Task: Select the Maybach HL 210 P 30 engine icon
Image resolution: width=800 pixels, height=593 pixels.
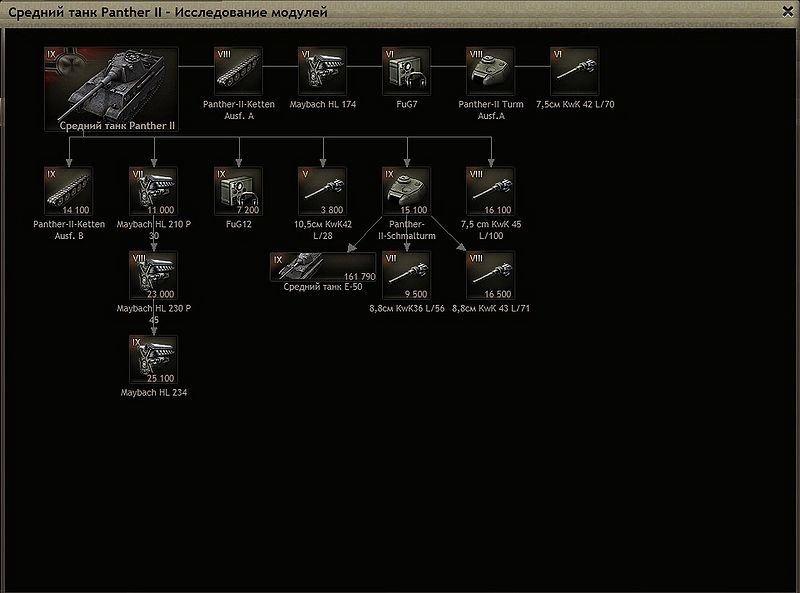Action: (154, 191)
